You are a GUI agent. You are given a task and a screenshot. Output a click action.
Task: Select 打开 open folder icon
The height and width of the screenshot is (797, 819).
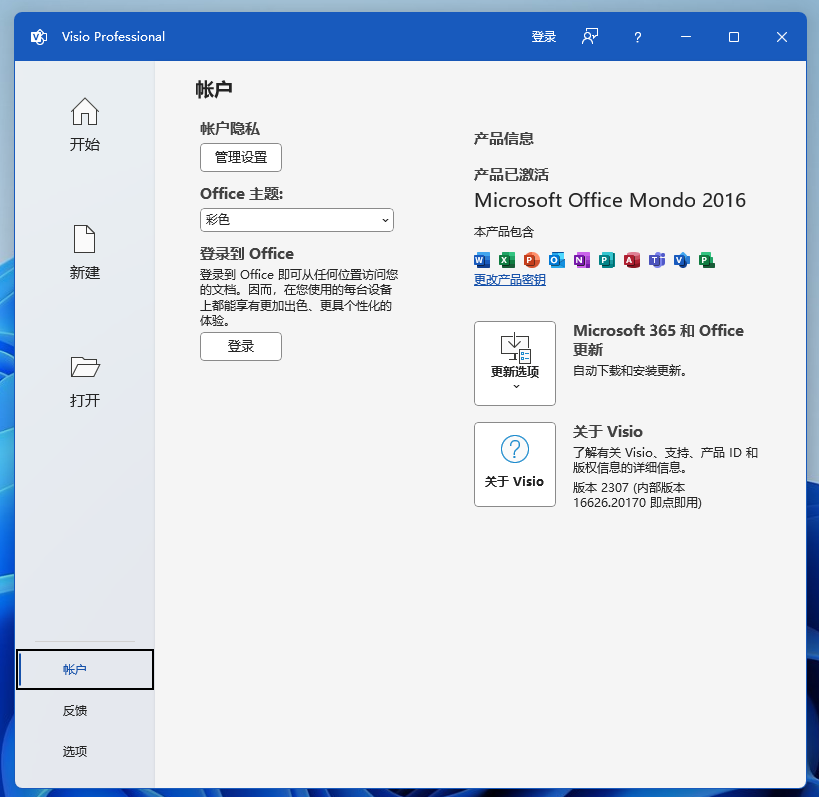click(85, 367)
